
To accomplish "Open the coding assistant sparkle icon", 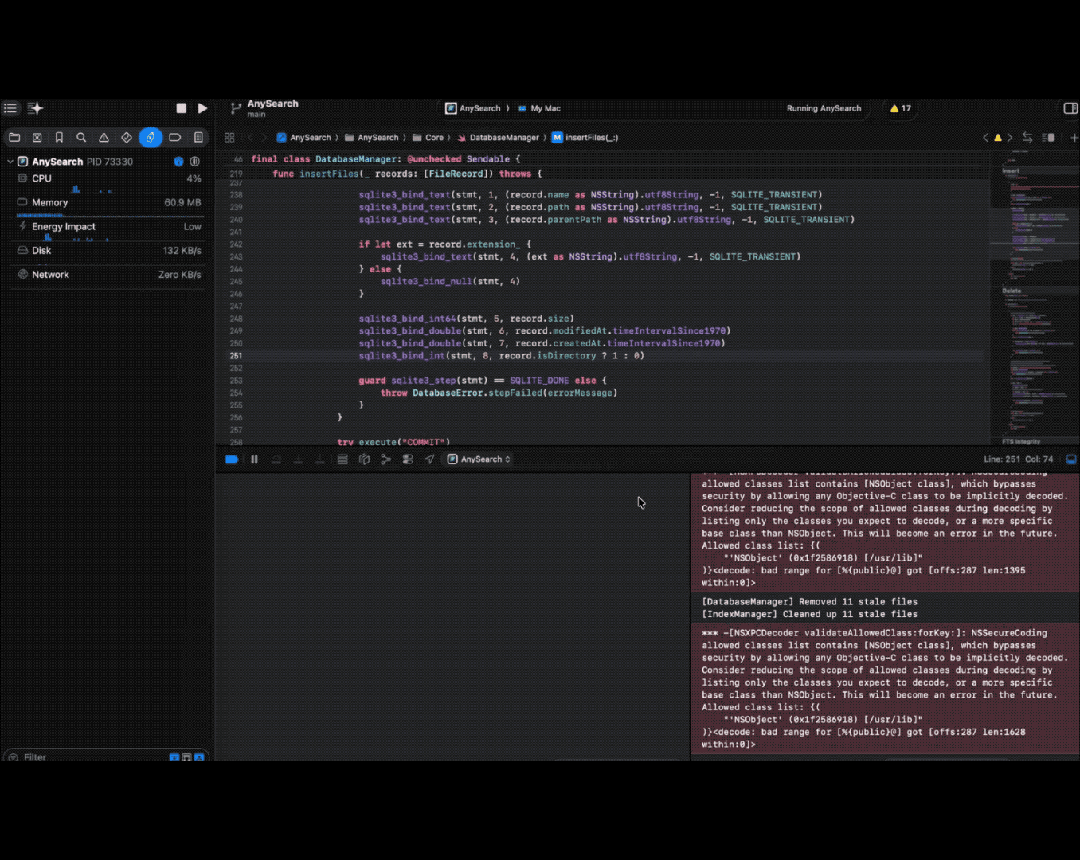I will click(36, 108).
